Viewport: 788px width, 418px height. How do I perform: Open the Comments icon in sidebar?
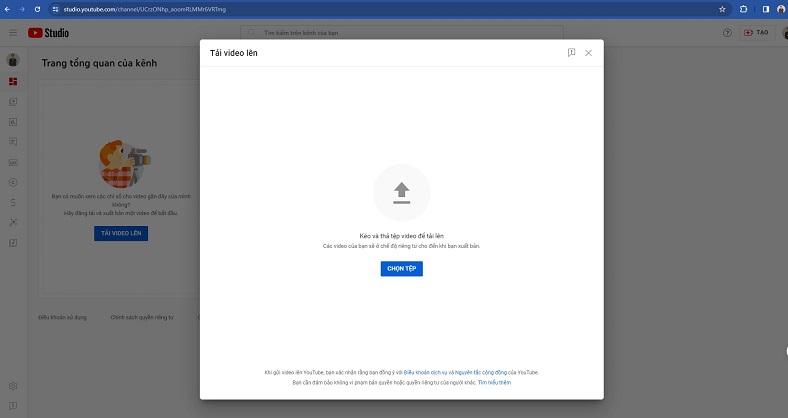pos(13,142)
